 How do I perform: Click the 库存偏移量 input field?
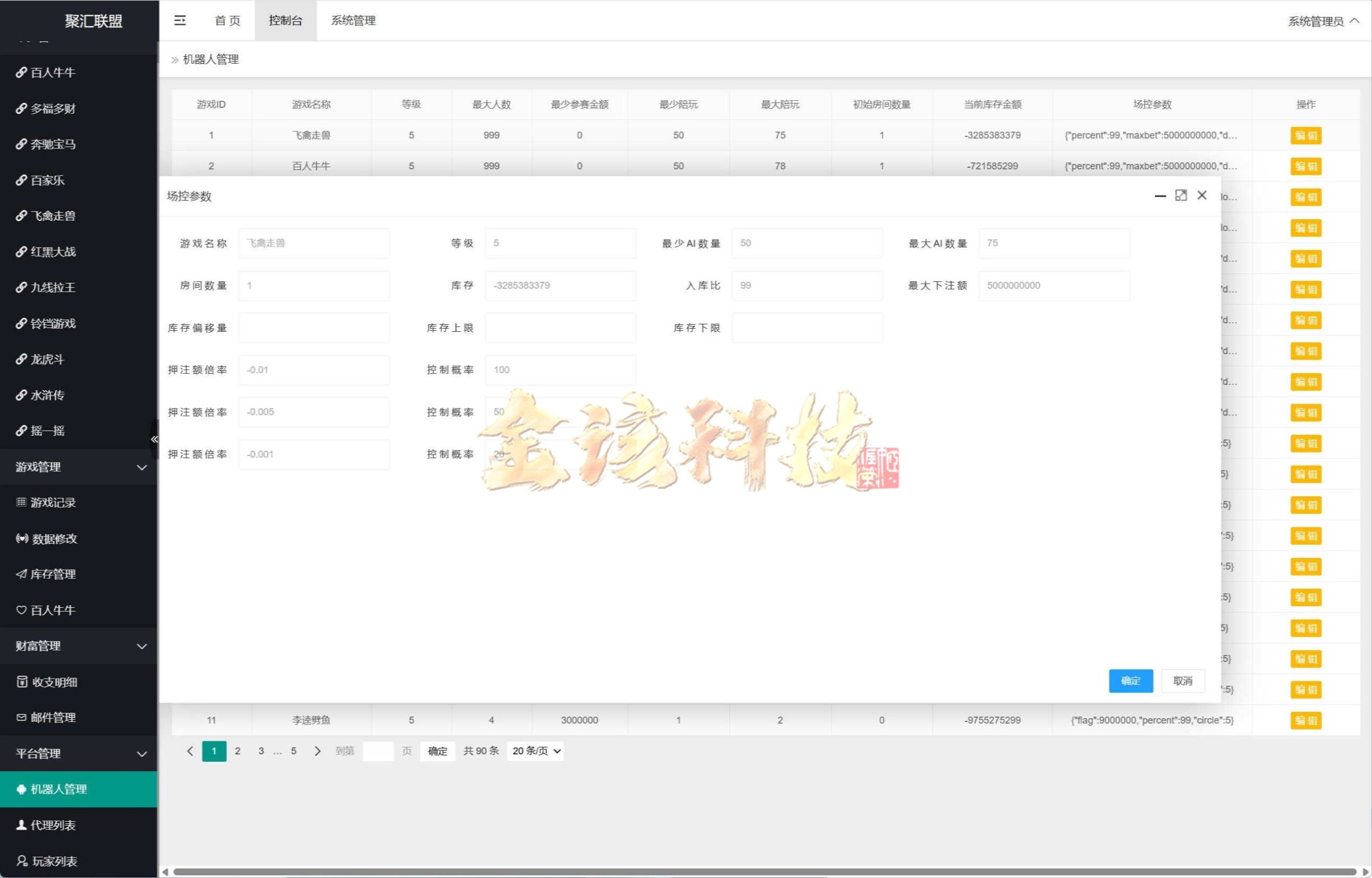(x=314, y=328)
